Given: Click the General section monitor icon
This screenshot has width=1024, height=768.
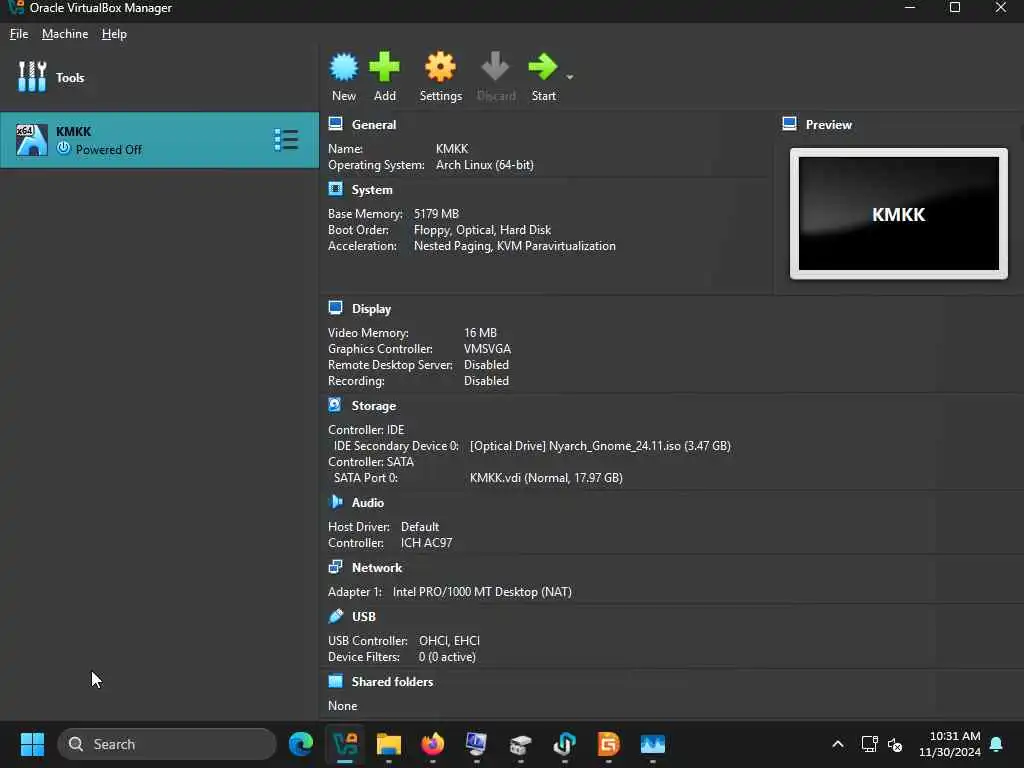Looking at the screenshot, I should (x=336, y=124).
